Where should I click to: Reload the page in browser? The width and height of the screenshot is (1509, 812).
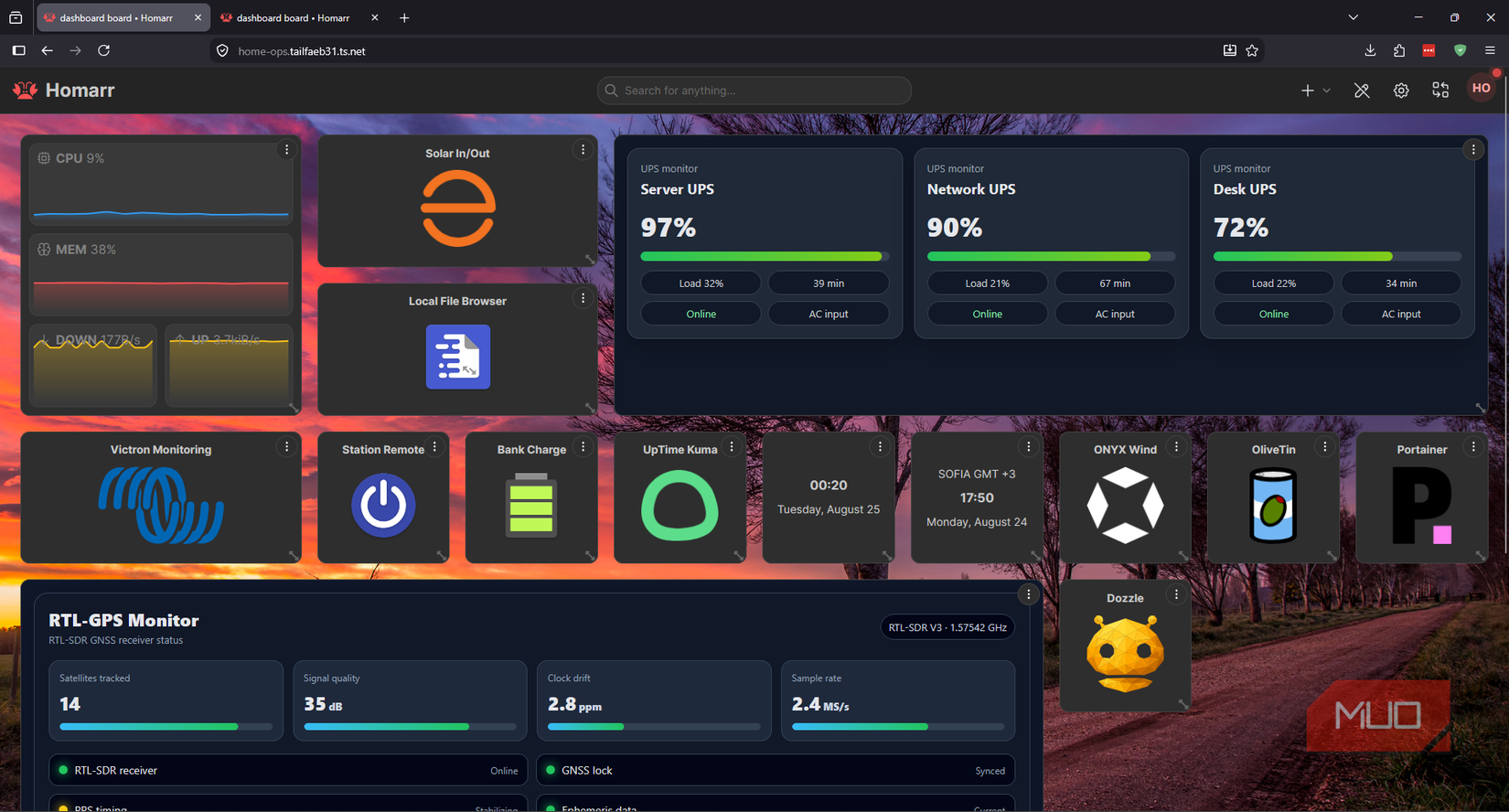(104, 51)
